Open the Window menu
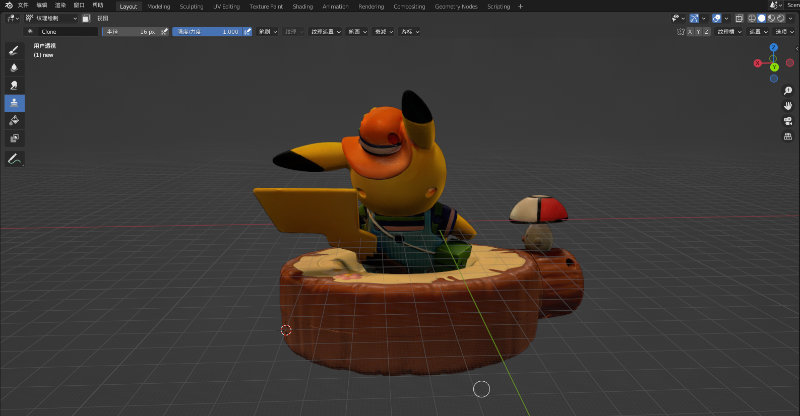The height and width of the screenshot is (416, 800). (x=79, y=6)
